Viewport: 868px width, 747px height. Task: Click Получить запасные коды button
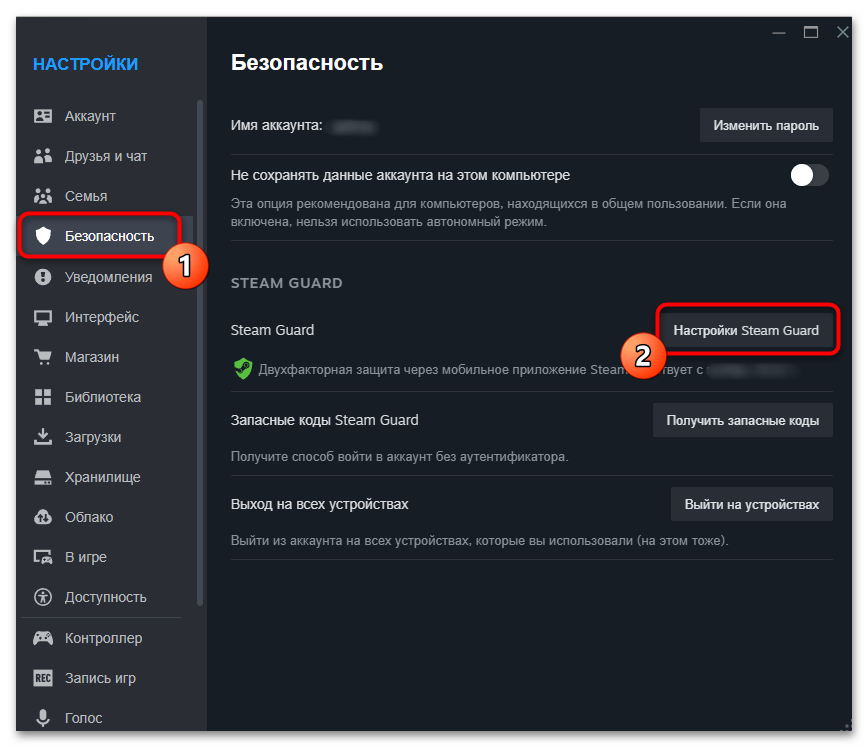pyautogui.click(x=742, y=420)
